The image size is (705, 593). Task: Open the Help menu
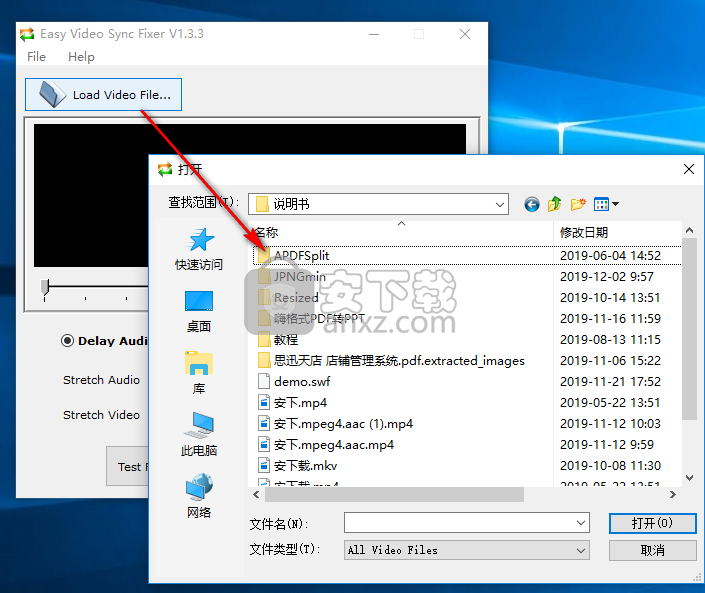[x=81, y=57]
